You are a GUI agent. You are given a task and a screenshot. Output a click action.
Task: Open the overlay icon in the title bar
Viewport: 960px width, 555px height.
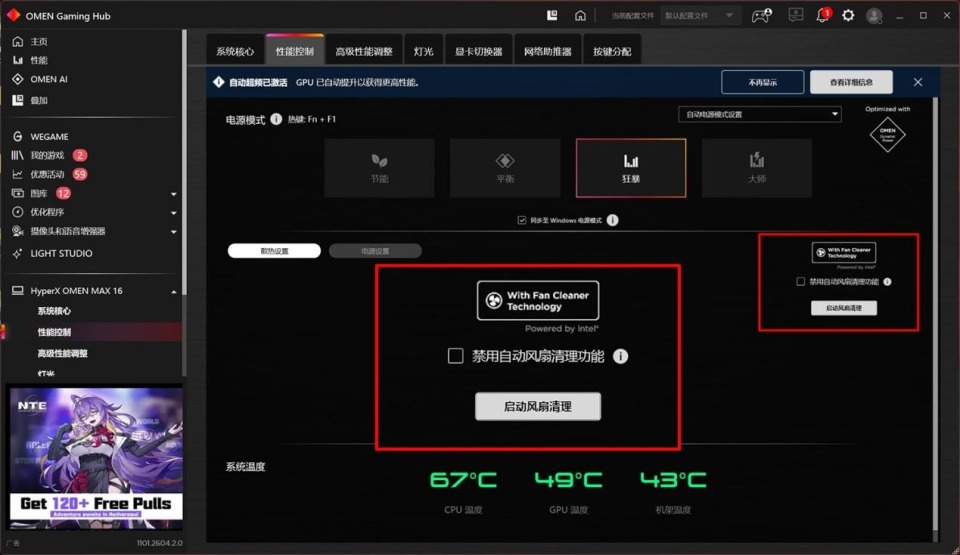tap(552, 15)
